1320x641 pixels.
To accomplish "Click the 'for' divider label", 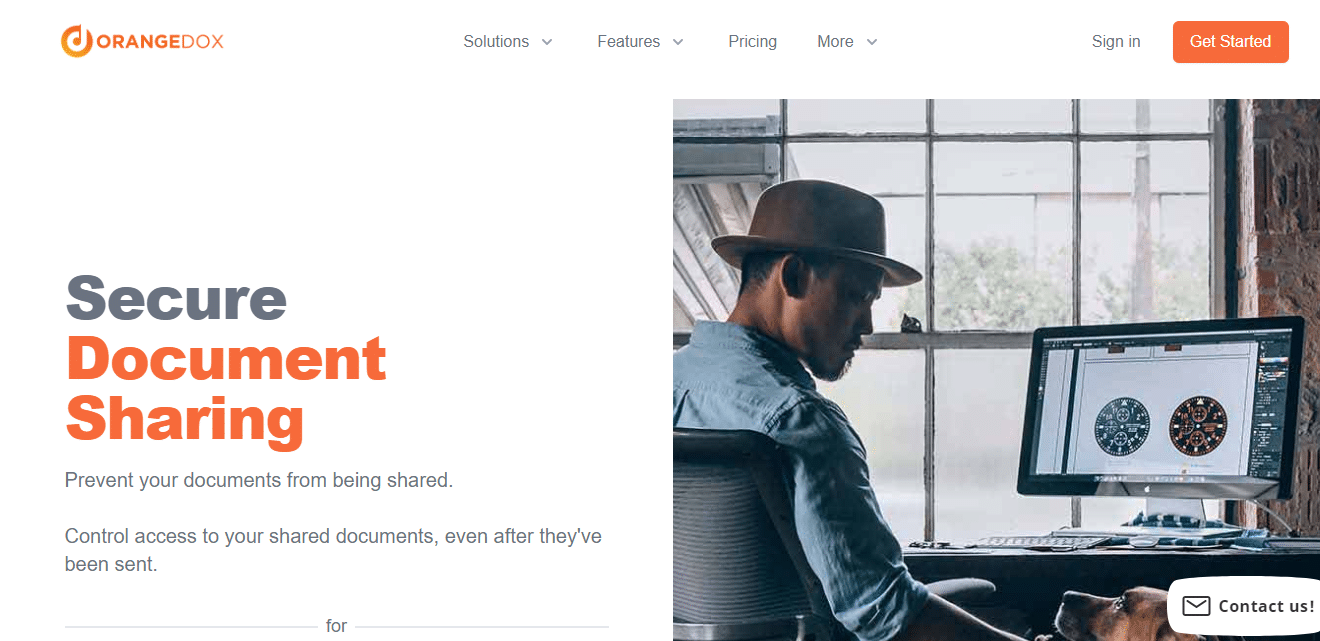I will [x=336, y=626].
